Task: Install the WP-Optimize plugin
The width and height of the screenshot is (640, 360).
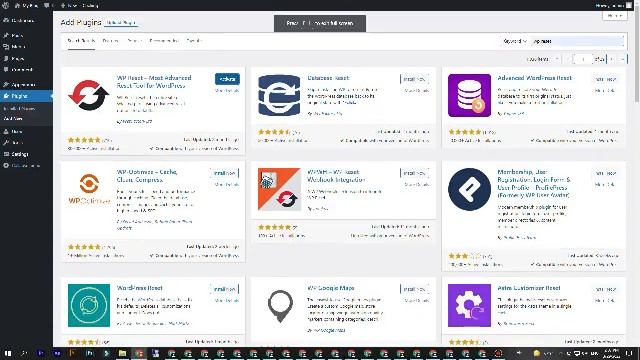Action: click(224, 173)
